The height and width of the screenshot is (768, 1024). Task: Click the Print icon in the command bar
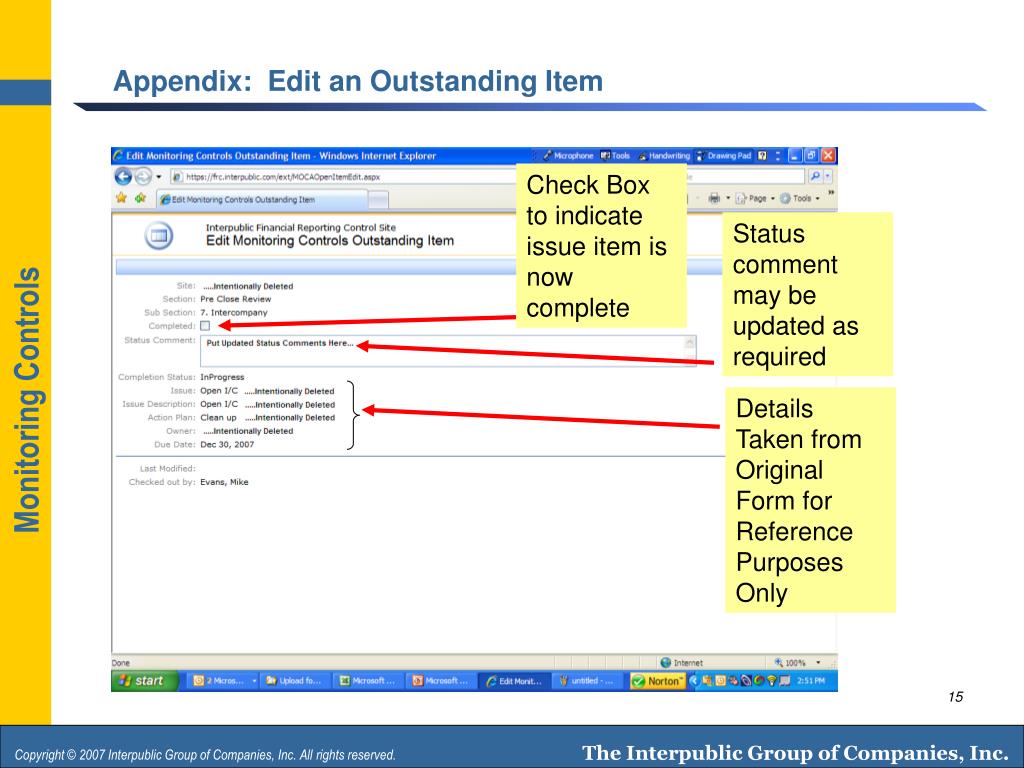714,198
